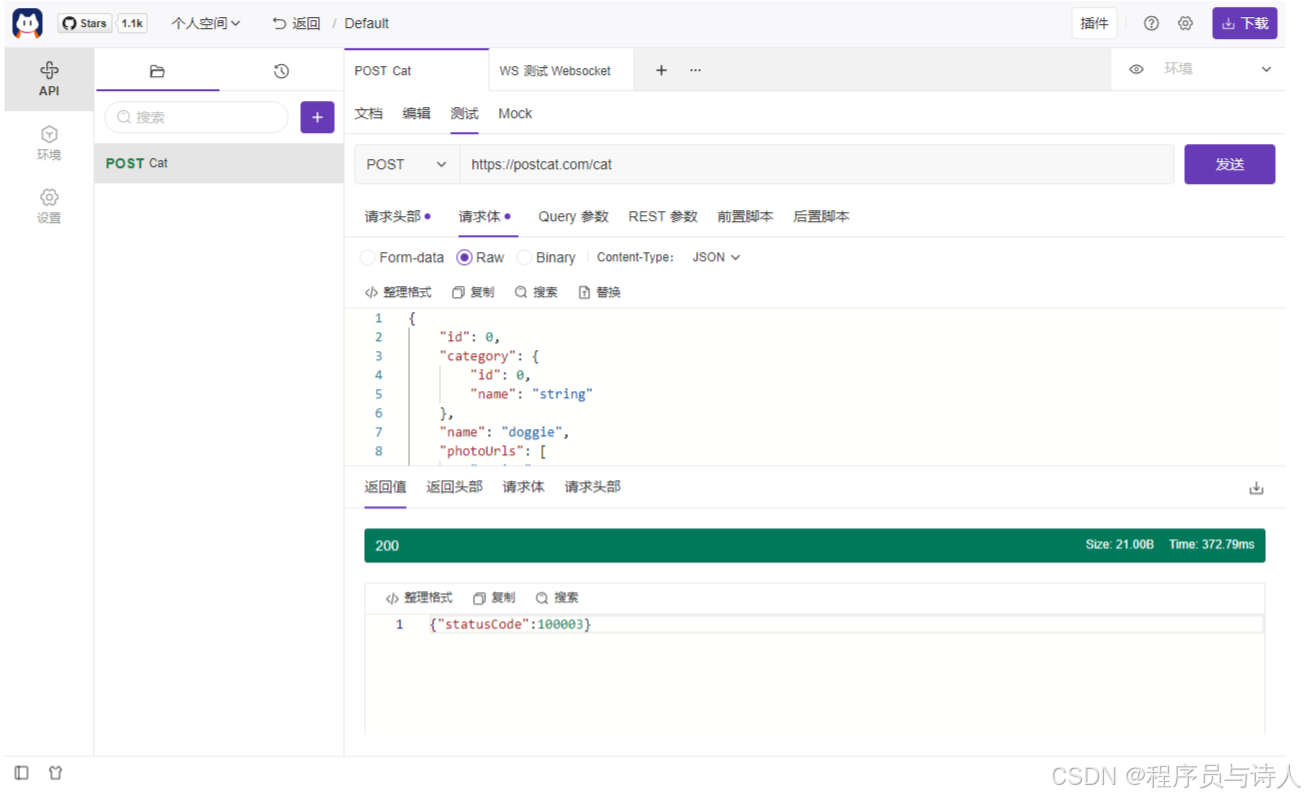The height and width of the screenshot is (798, 1305).
Task: Open the 返回值 response tab
Action: (x=385, y=487)
